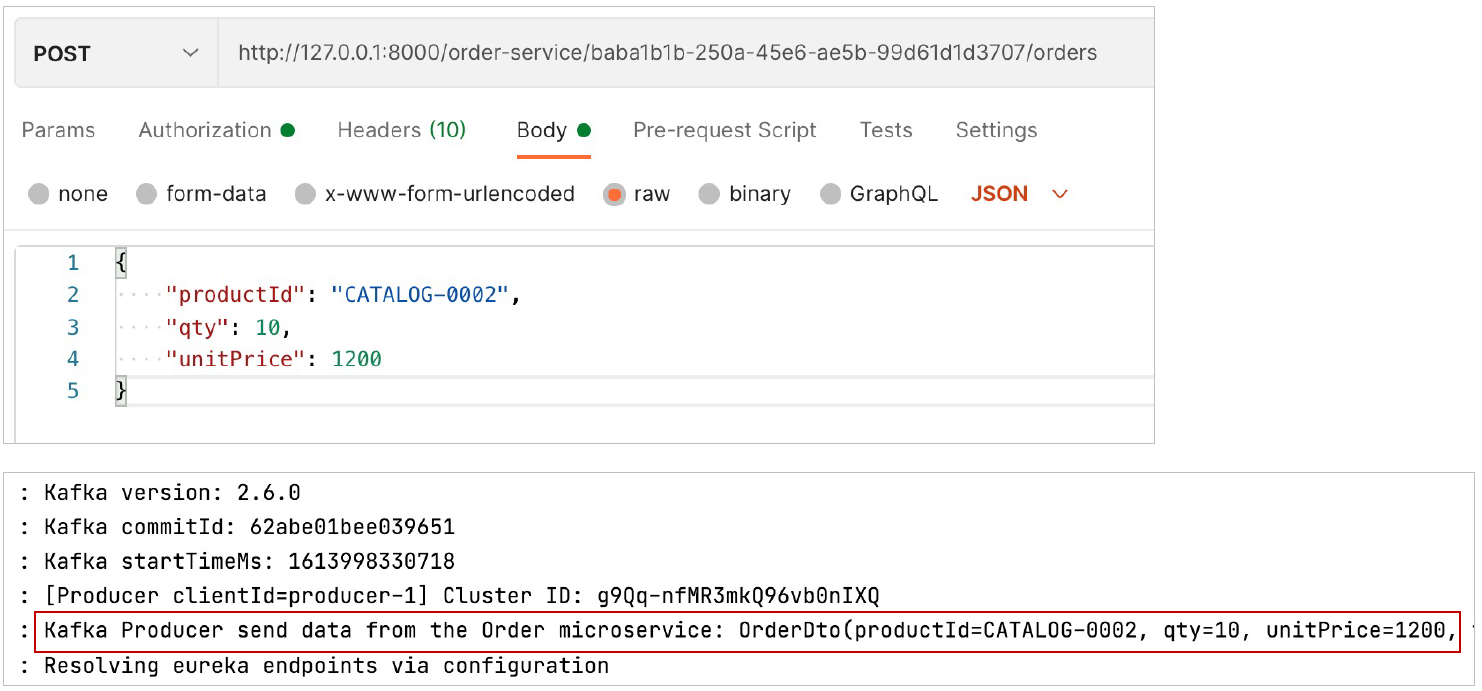Open the Pre-request Script tab
The height and width of the screenshot is (691, 1482).
pos(725,130)
